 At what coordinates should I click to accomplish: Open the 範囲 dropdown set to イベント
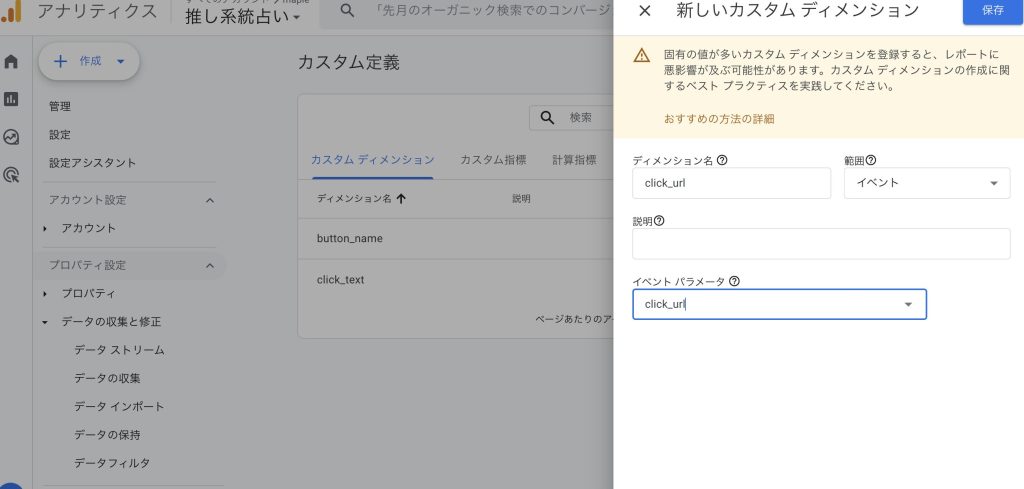tap(927, 183)
